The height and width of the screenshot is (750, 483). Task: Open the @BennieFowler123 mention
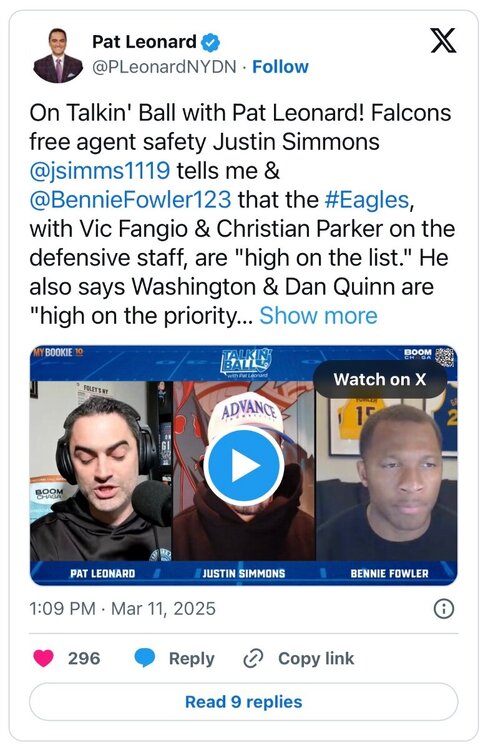(x=130, y=200)
